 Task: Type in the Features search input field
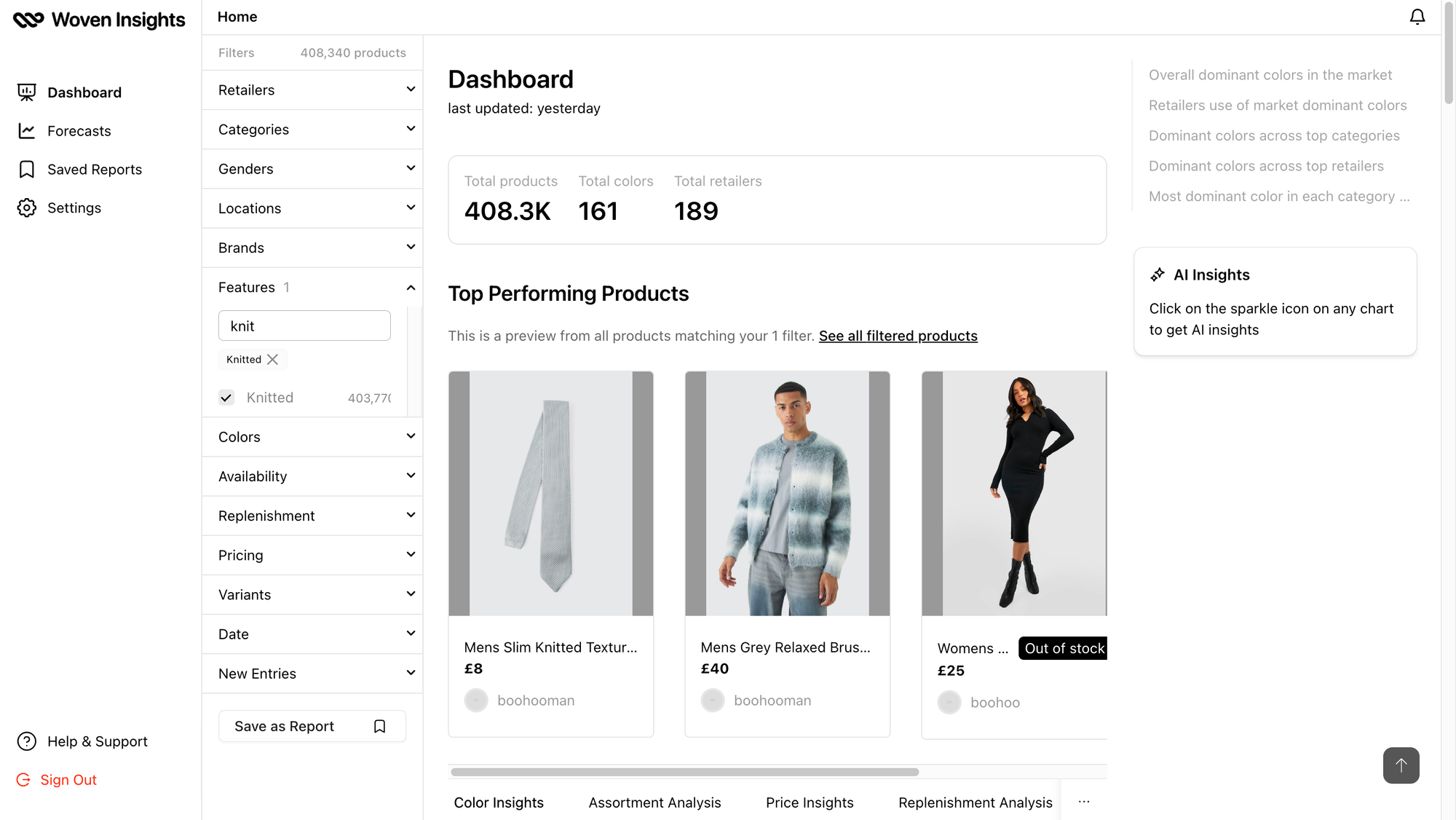coord(304,325)
